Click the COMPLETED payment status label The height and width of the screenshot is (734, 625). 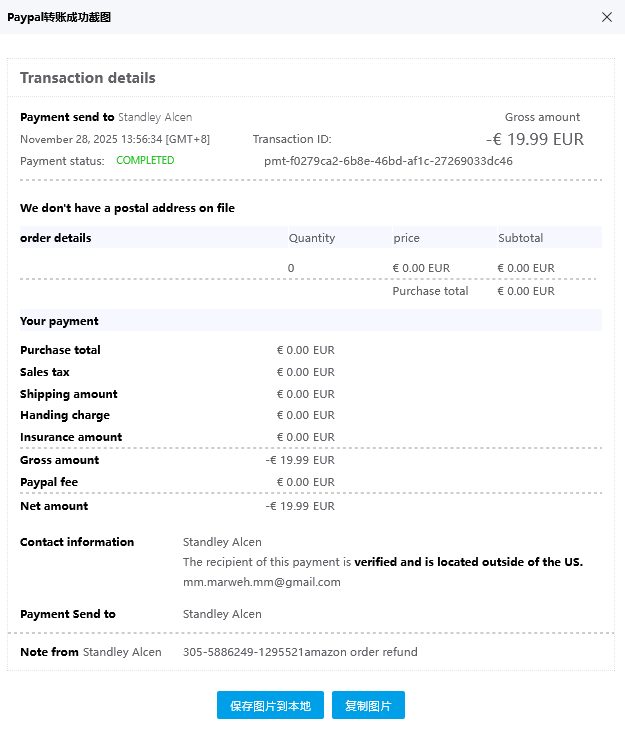point(145,161)
